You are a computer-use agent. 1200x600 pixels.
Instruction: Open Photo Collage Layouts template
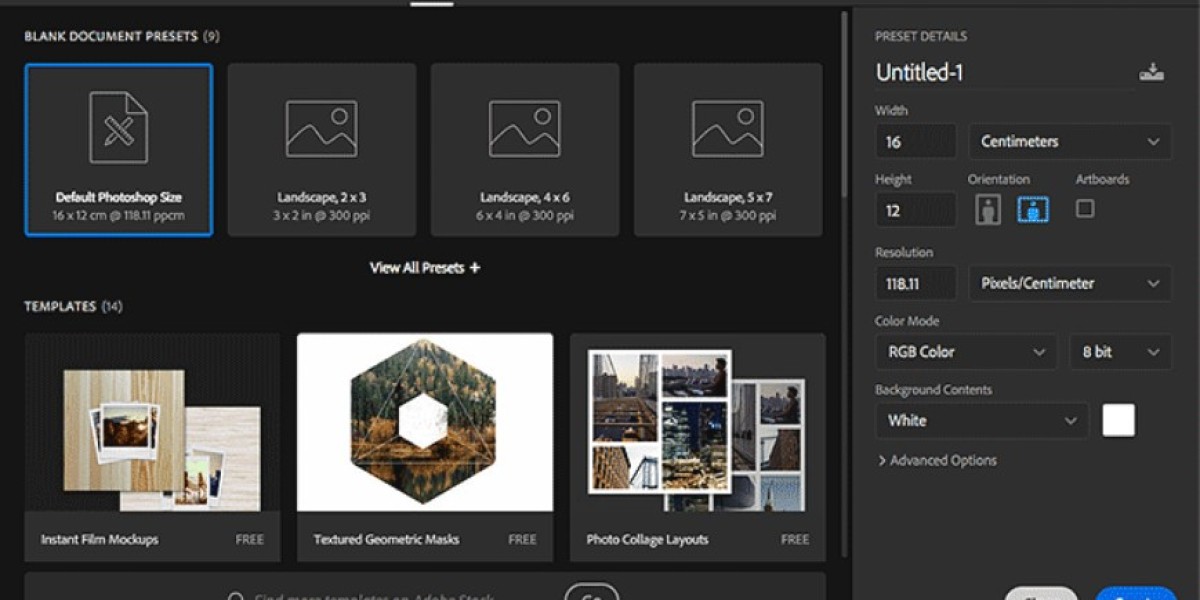(698, 448)
